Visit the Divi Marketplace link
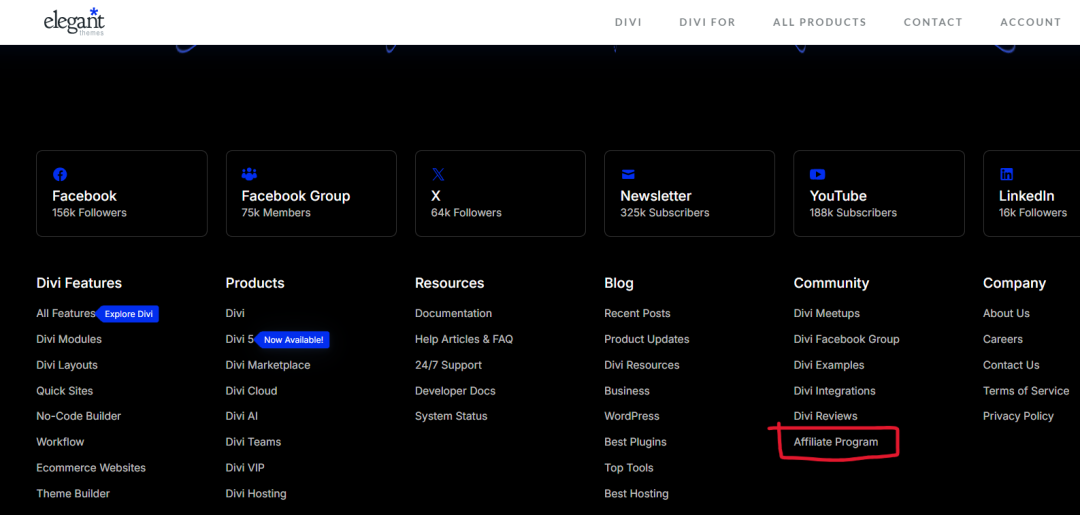 pos(268,365)
